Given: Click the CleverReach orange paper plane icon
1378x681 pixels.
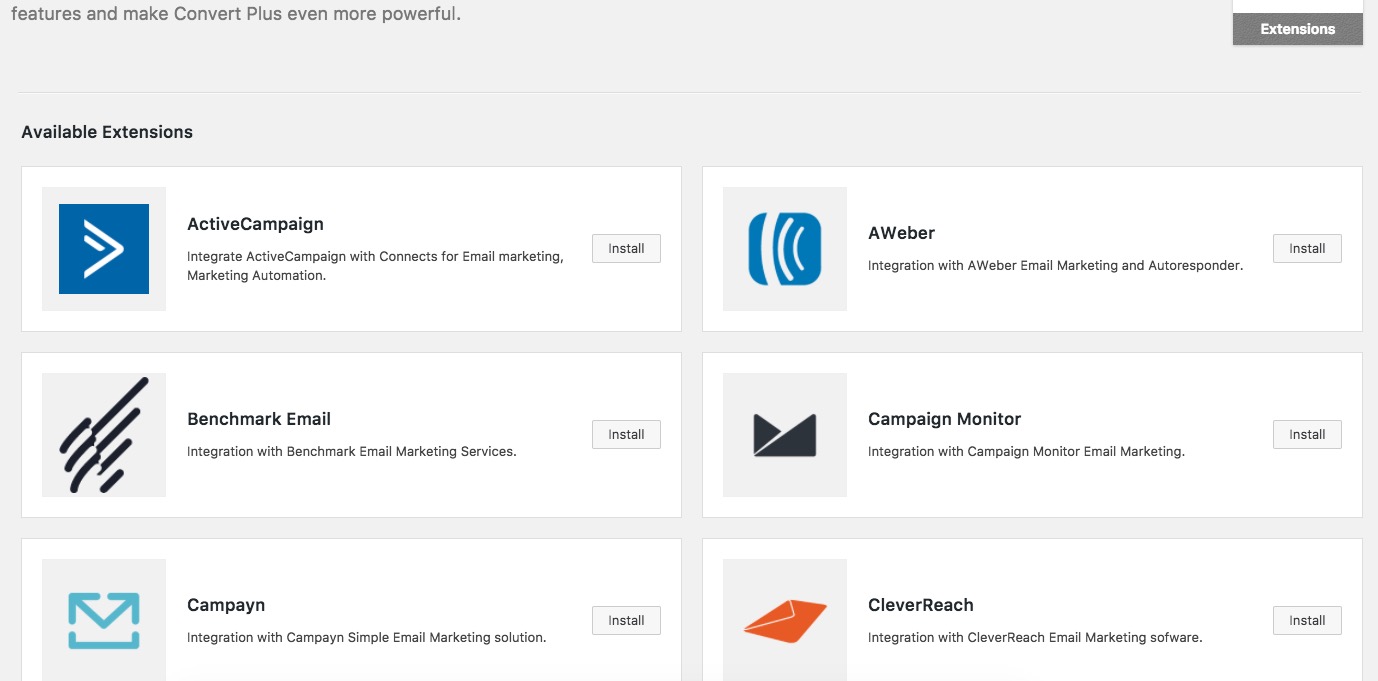Looking at the screenshot, I should [784, 620].
